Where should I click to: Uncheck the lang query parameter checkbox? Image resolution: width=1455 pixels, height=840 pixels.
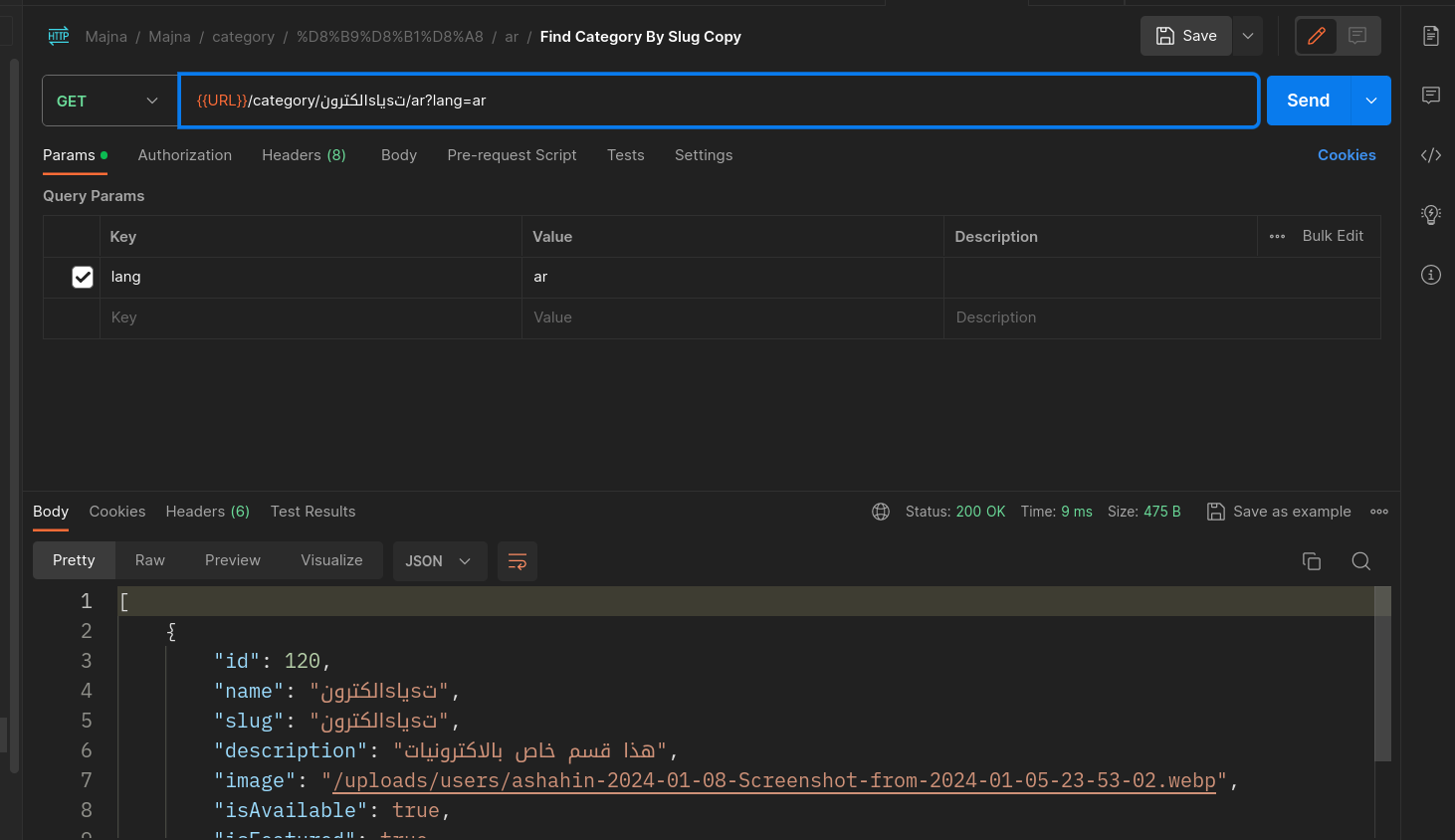pyautogui.click(x=83, y=278)
